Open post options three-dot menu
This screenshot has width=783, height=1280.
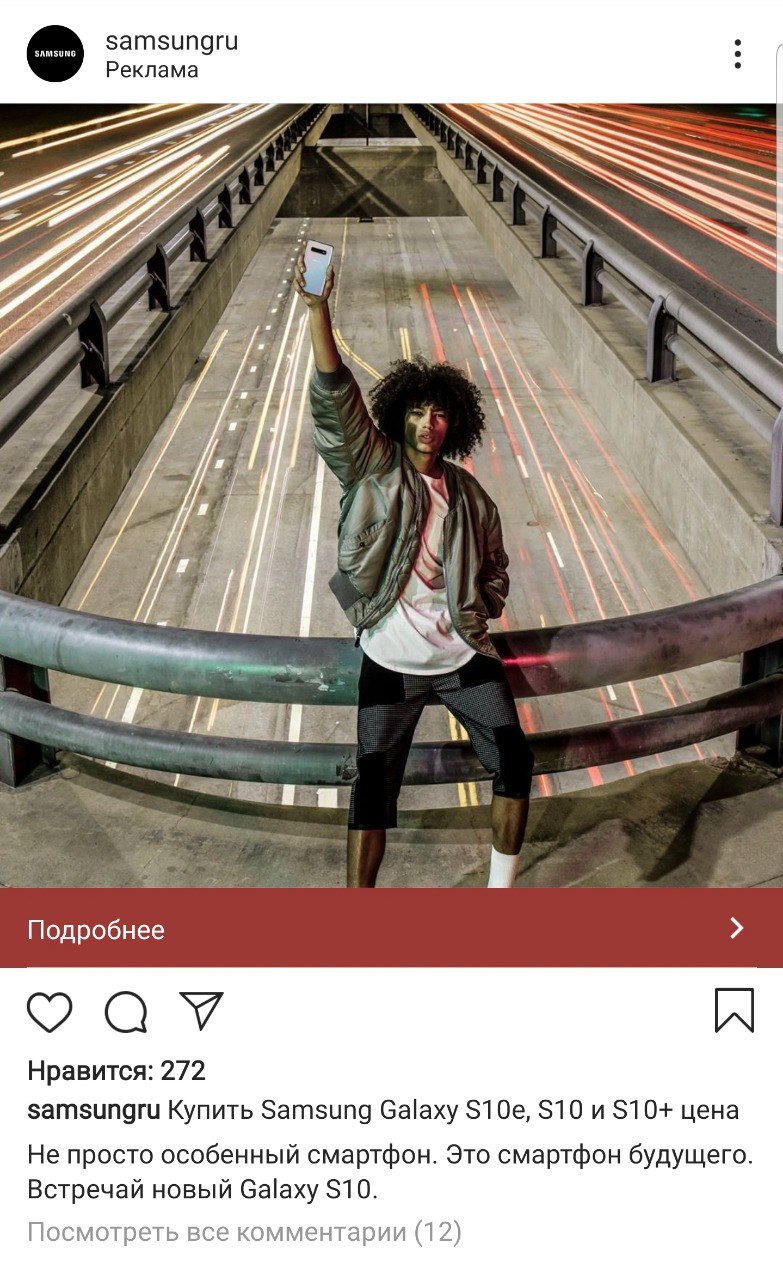click(x=737, y=54)
